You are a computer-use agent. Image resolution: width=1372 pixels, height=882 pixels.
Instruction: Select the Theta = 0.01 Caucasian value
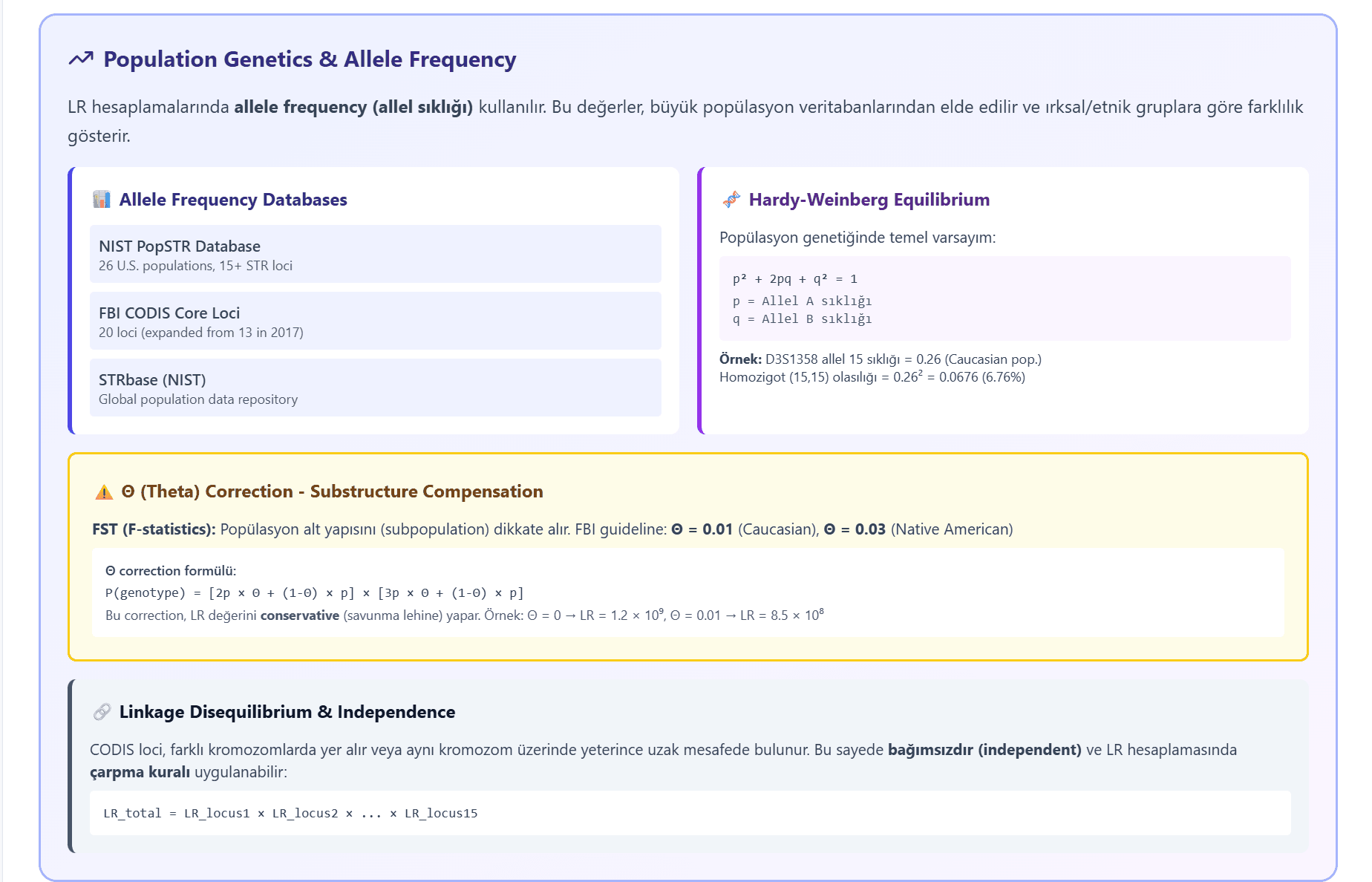pyautogui.click(x=700, y=530)
